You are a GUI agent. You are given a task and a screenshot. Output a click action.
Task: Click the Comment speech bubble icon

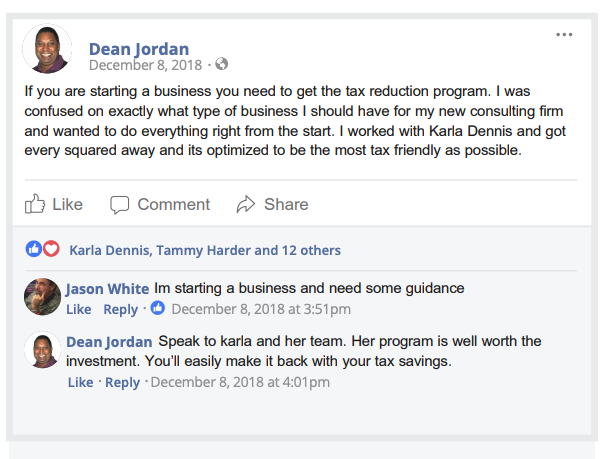(119, 205)
